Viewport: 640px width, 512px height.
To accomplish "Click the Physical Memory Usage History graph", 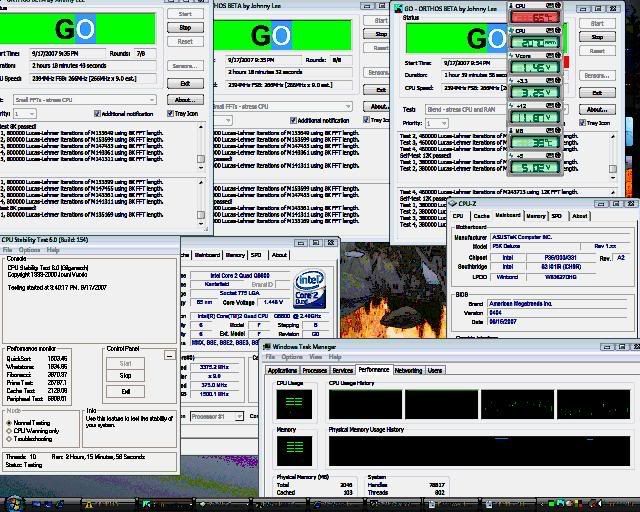I will (x=480, y=451).
